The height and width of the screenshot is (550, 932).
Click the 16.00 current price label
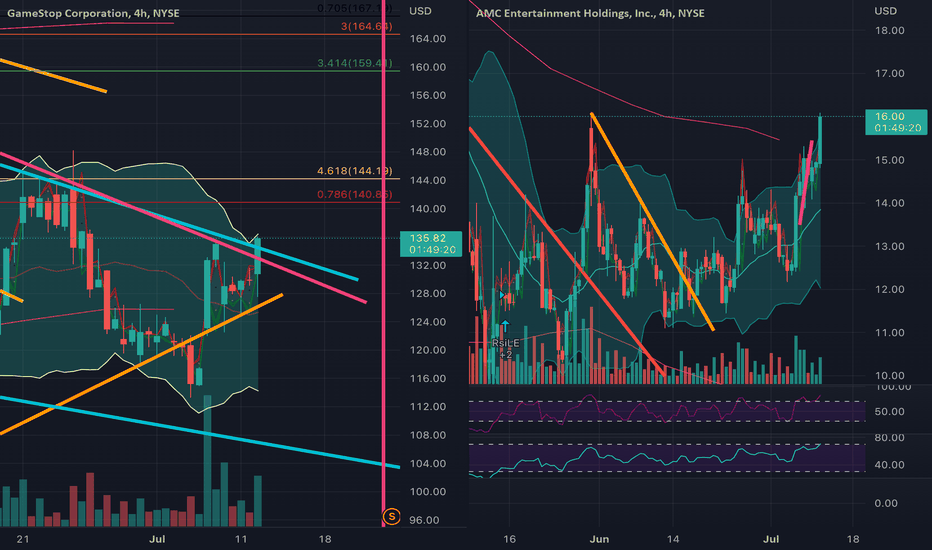896,122
